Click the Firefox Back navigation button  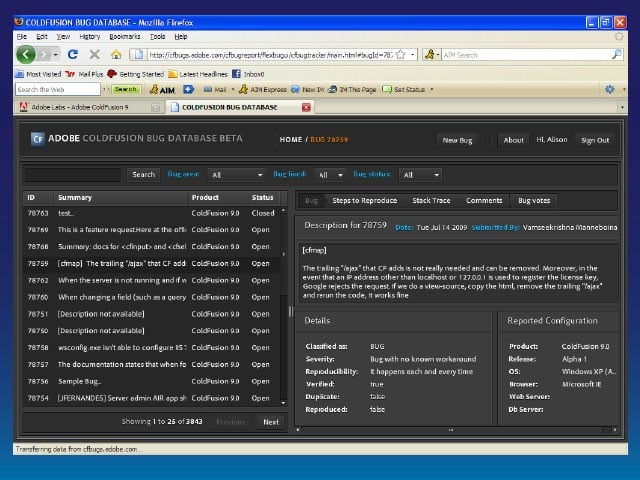point(26,54)
